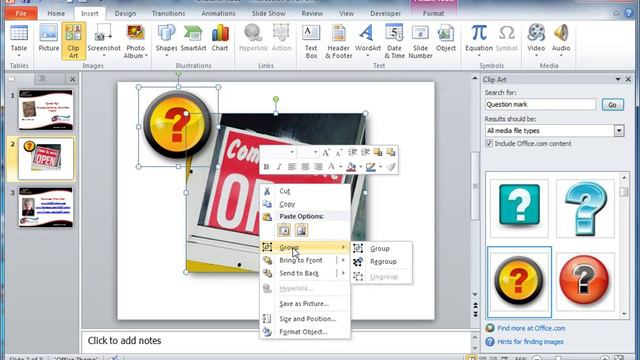The height and width of the screenshot is (360, 640).
Task: Select slide 3 thumbnail
Action: pos(46,207)
